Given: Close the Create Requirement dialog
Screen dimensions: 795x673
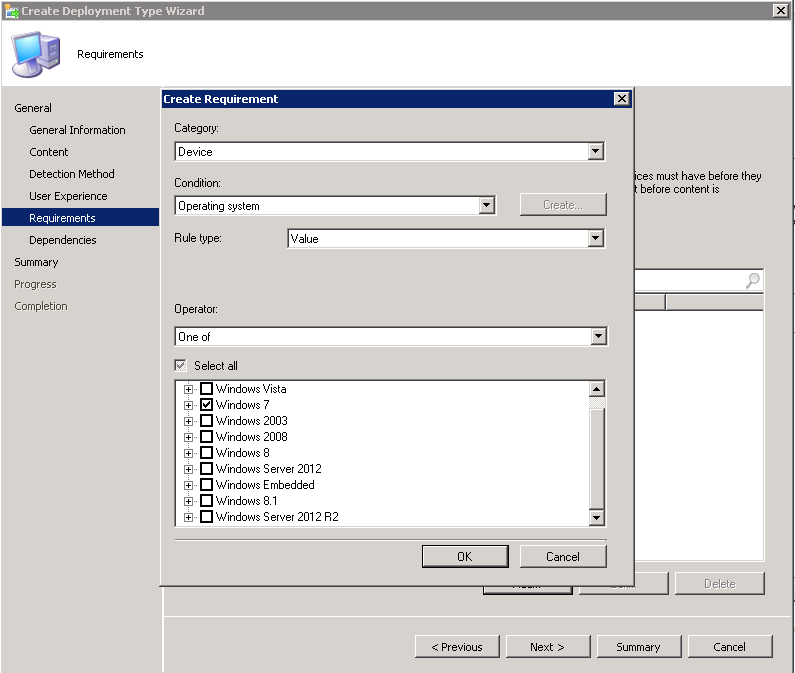Looking at the screenshot, I should 622,98.
